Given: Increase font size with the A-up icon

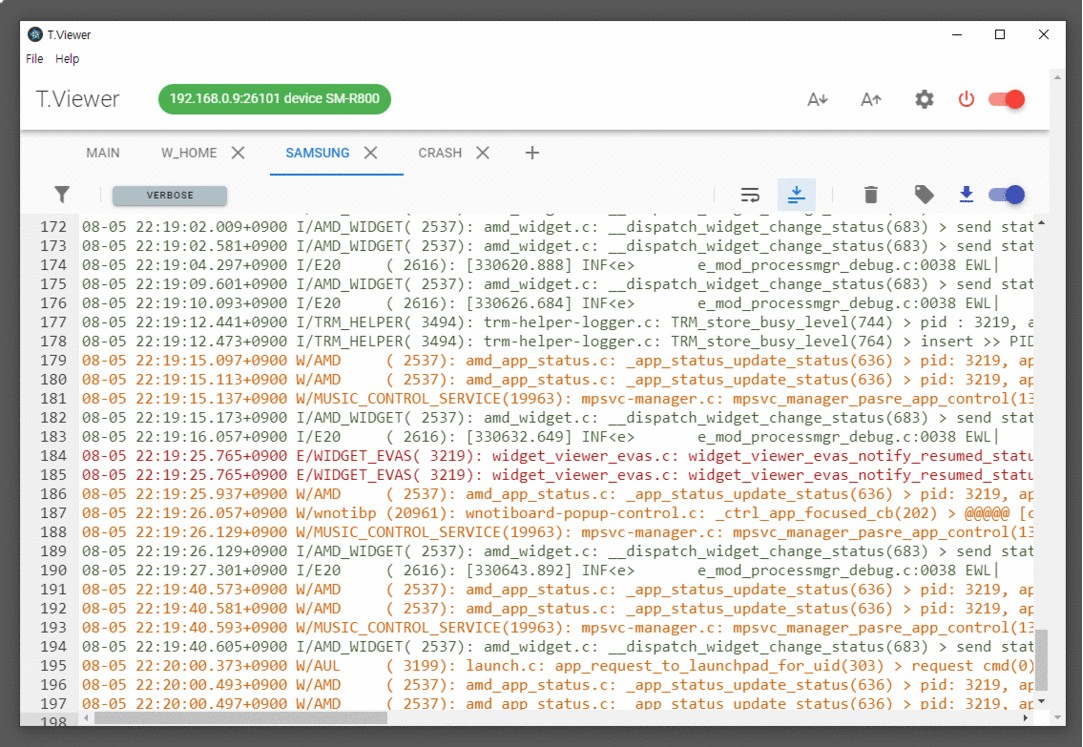Looking at the screenshot, I should (870, 99).
